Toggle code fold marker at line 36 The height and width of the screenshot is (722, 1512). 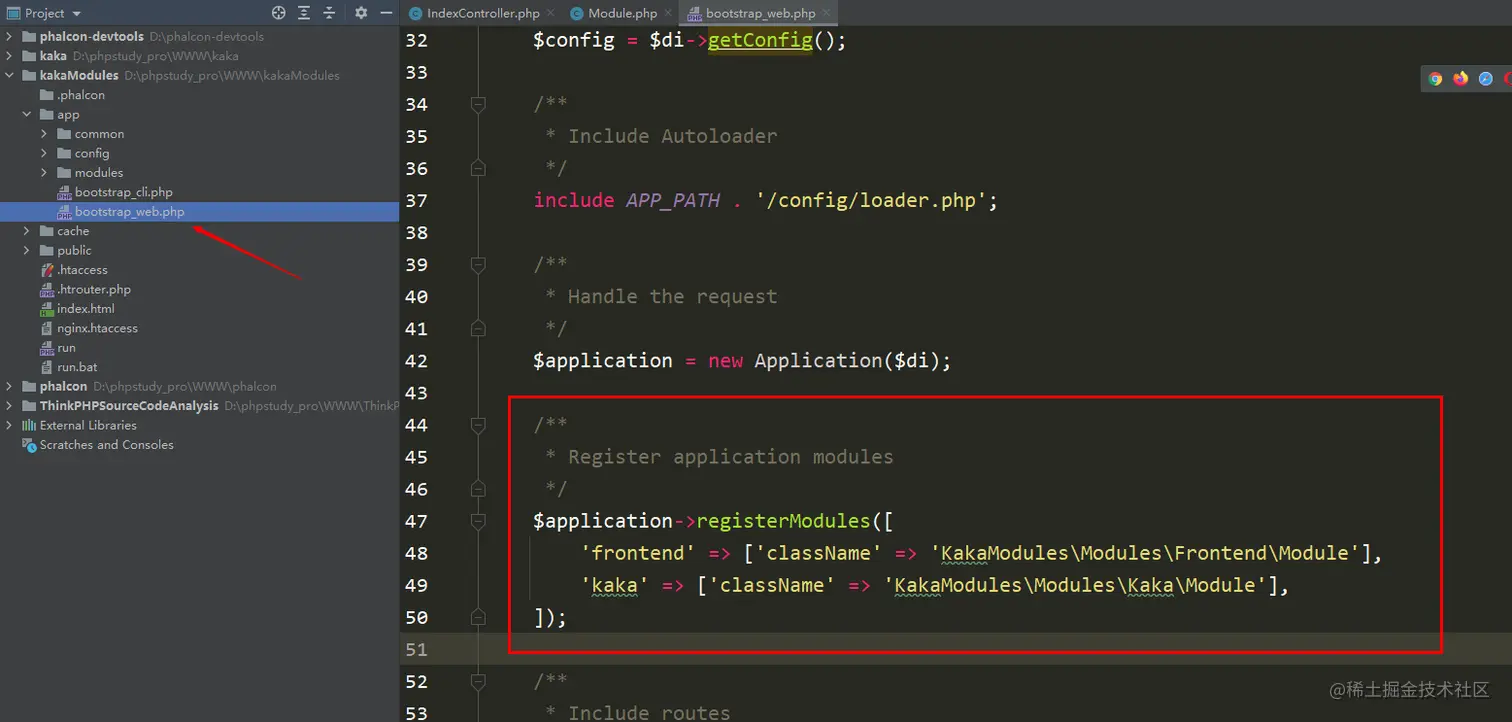coord(478,168)
